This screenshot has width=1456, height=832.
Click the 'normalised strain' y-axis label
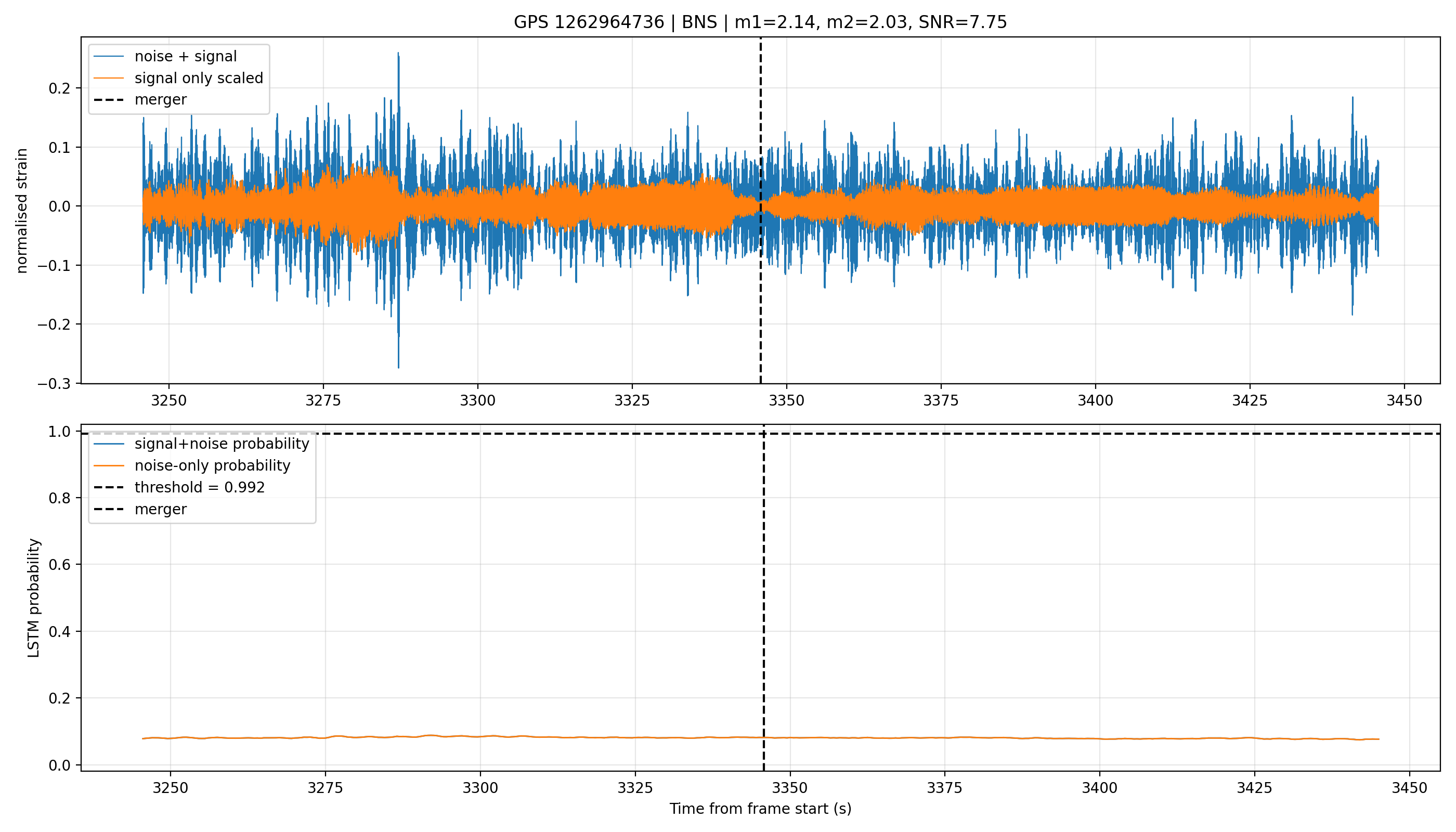(x=22, y=211)
